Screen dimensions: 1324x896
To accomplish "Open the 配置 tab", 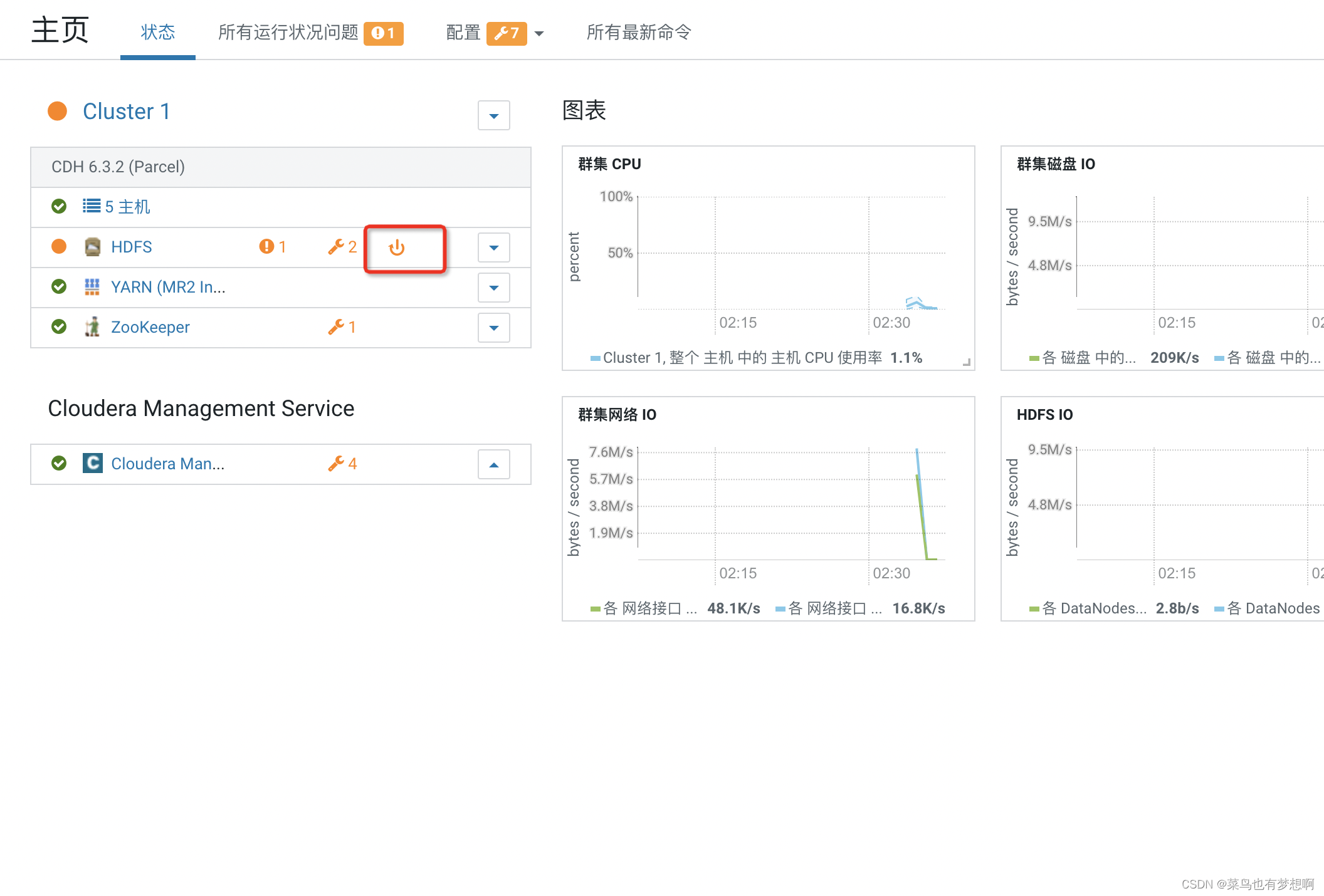I will (x=463, y=32).
